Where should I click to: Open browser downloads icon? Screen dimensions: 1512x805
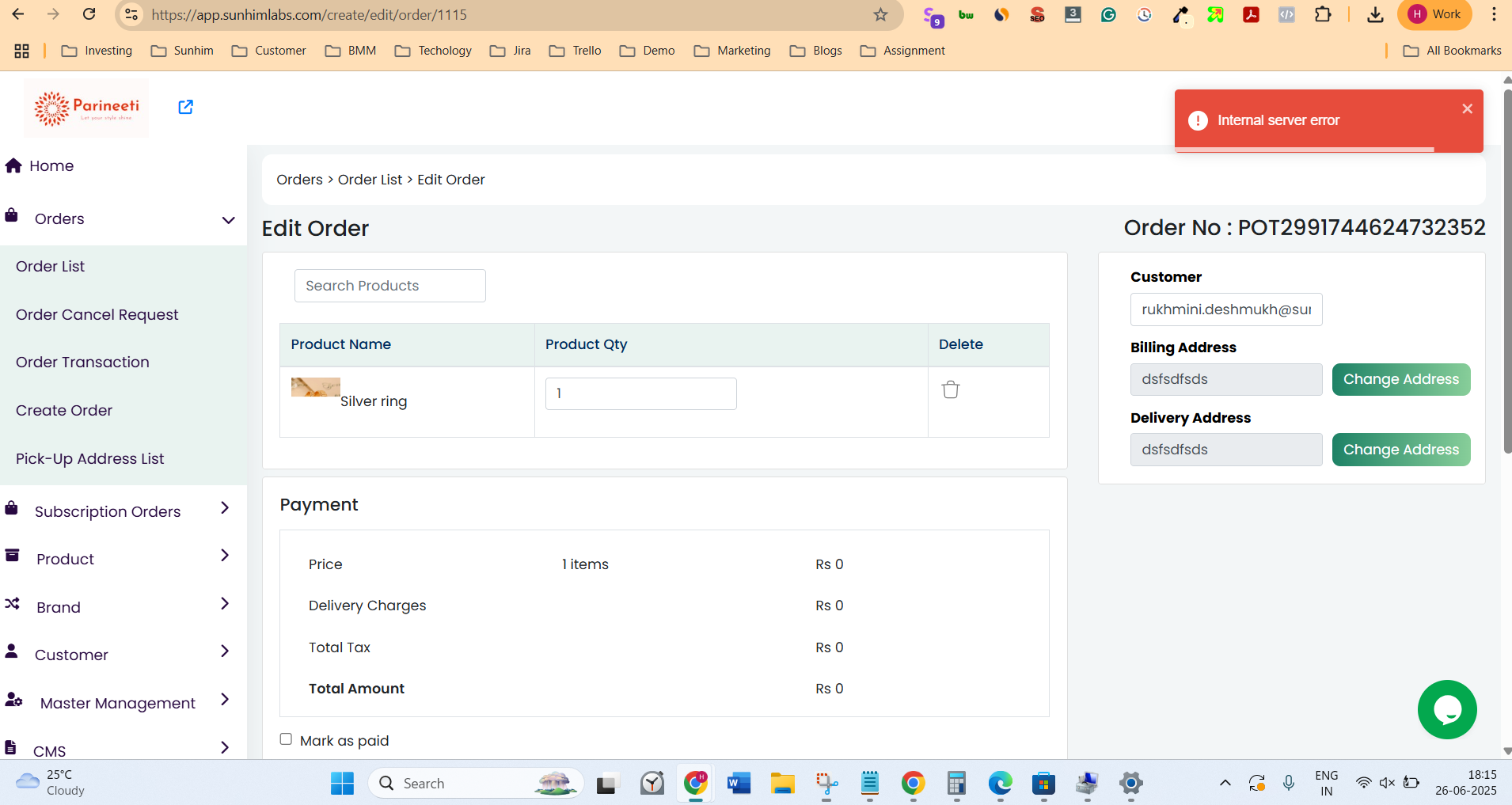coord(1376,14)
